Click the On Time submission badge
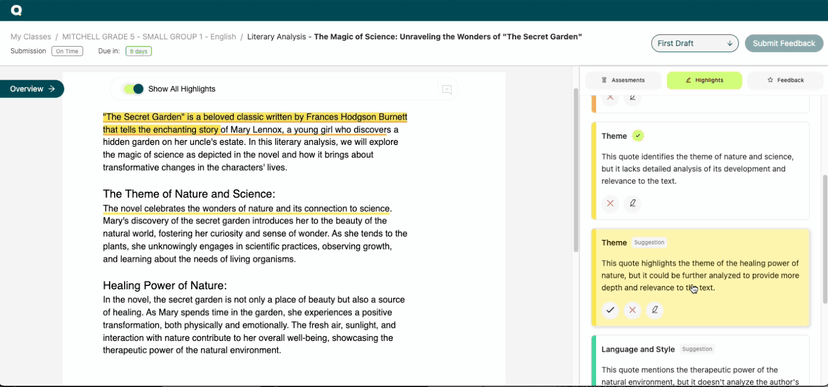 67,51
